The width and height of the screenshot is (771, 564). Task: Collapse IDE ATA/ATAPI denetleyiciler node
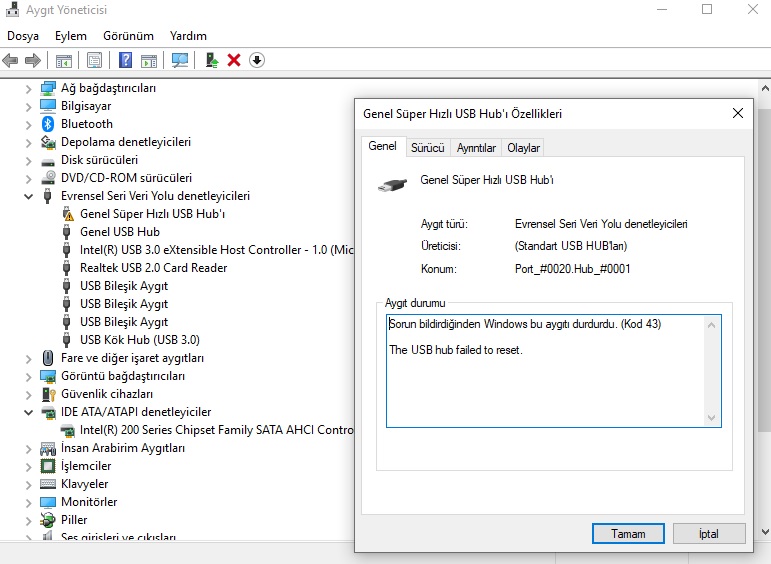click(x=29, y=412)
